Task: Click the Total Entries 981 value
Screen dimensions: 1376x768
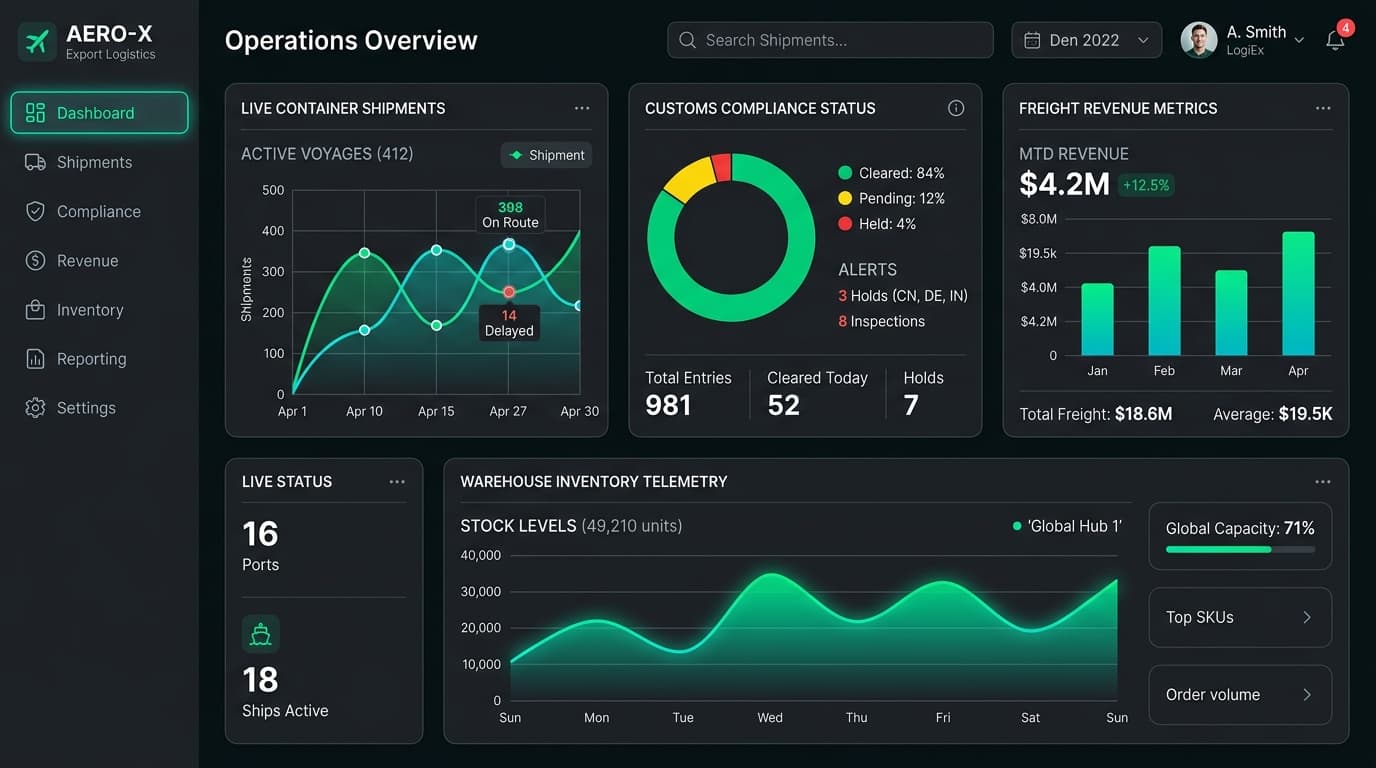Action: (668, 405)
